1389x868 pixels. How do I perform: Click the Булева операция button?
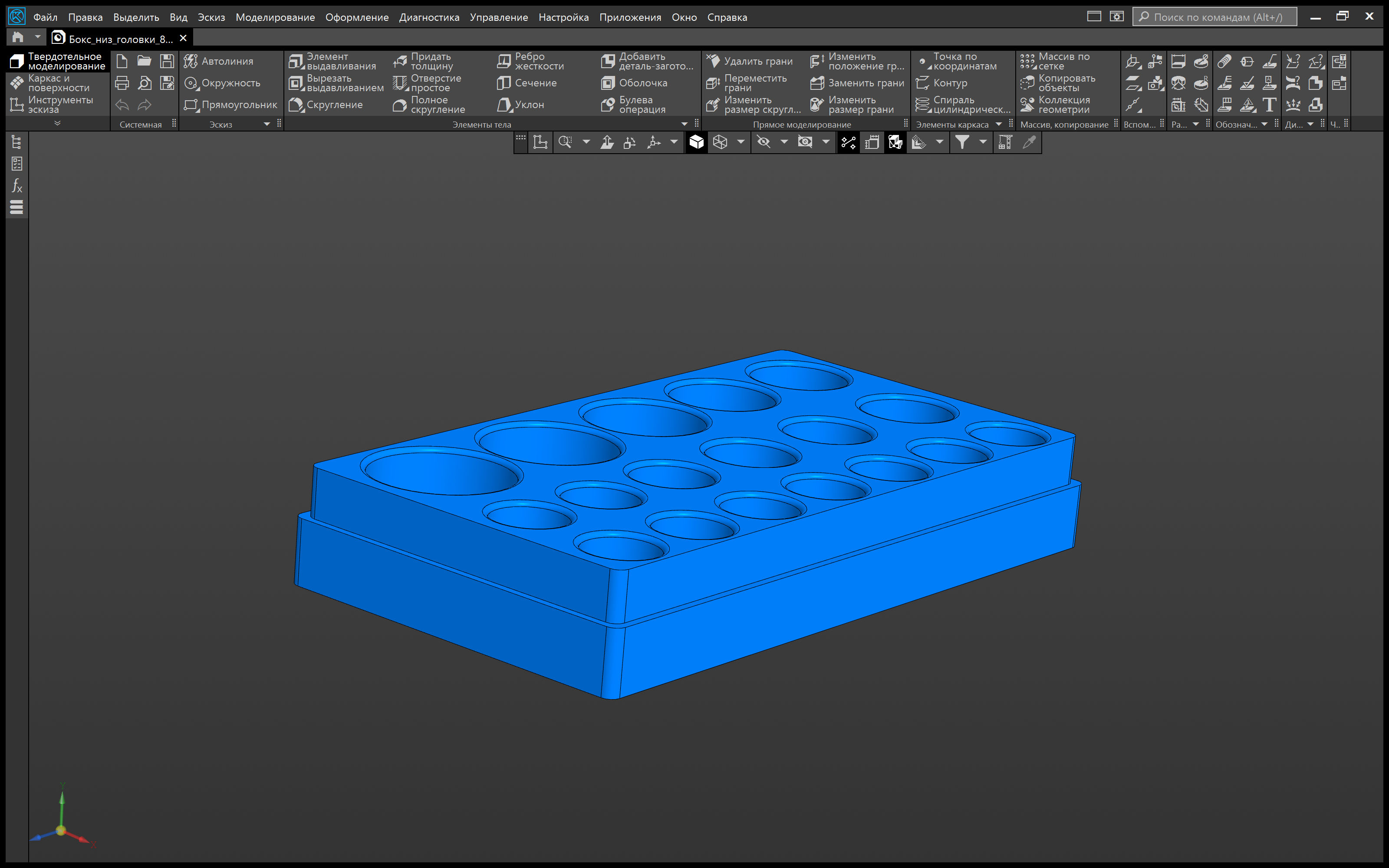pos(634,105)
